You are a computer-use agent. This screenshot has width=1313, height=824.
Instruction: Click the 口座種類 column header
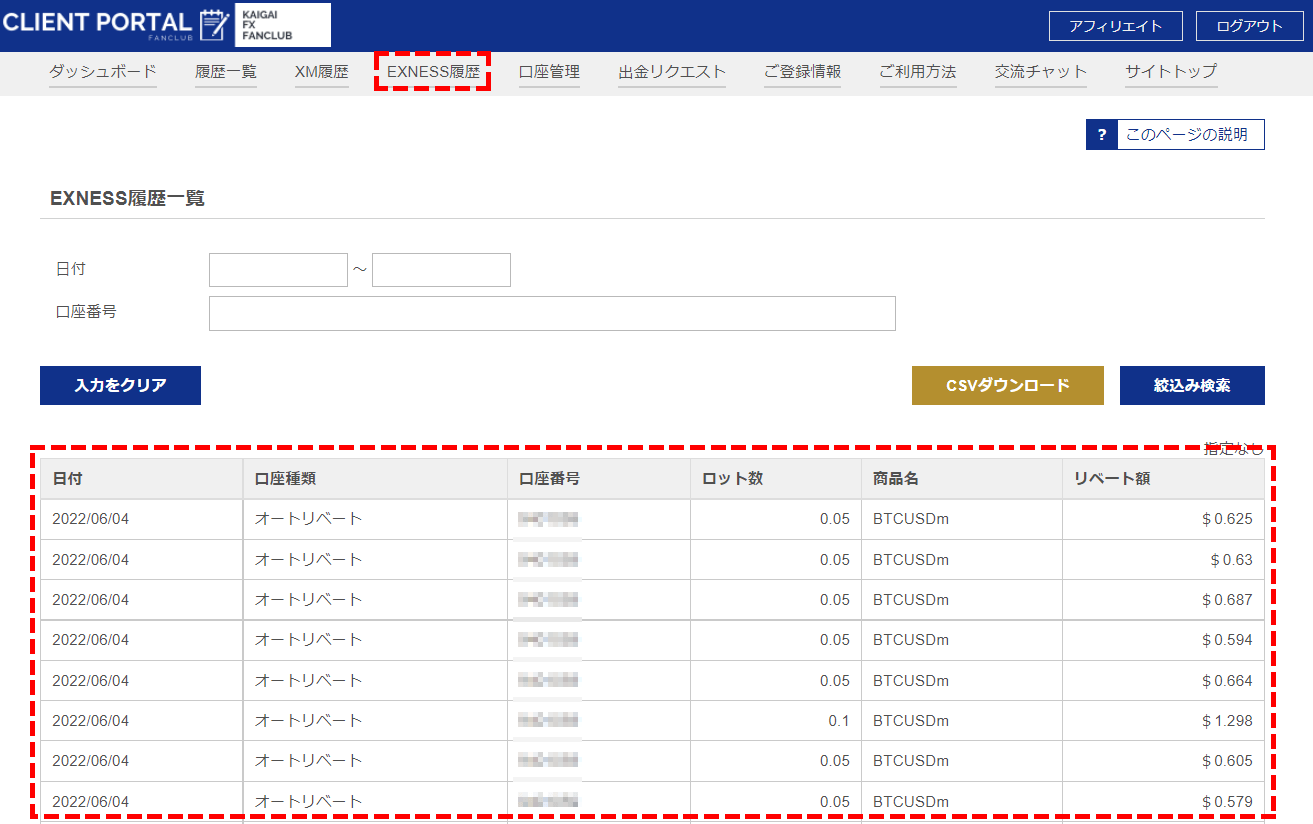click(375, 479)
